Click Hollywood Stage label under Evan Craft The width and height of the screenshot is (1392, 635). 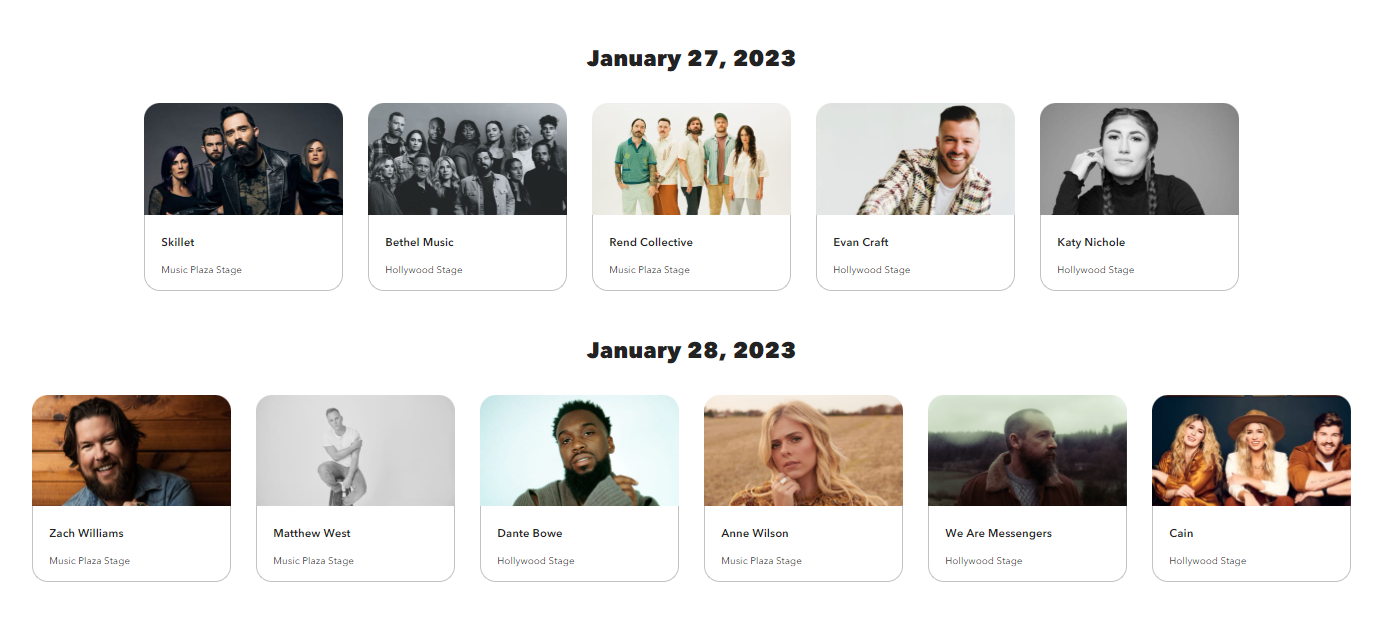[872, 270]
